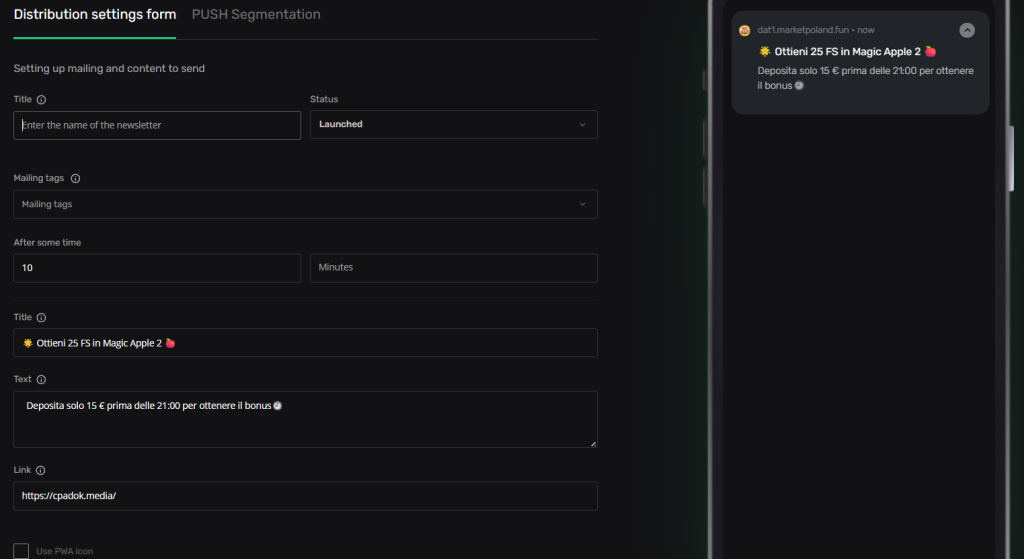This screenshot has height=559, width=1024.
Task: Switch to the PUSH Segmentation tab
Action: click(x=256, y=15)
